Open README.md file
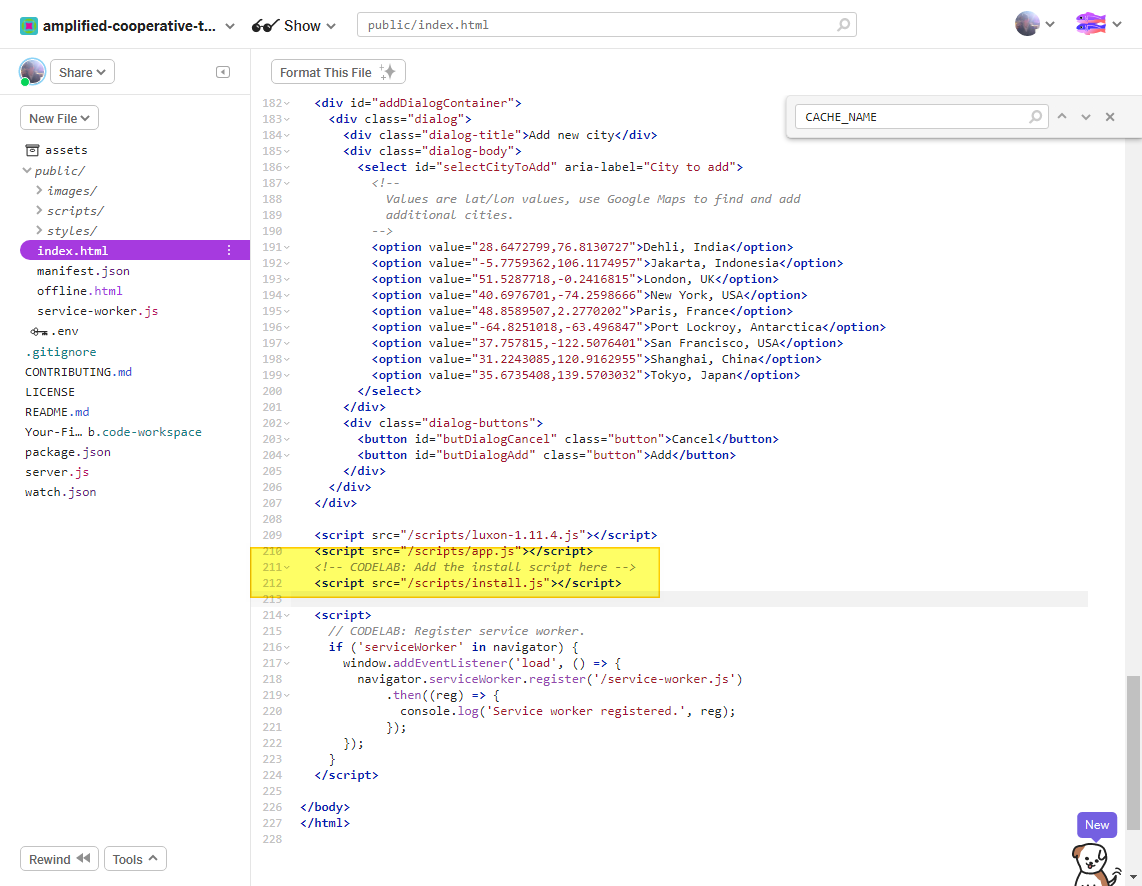1142x886 pixels. (x=57, y=412)
